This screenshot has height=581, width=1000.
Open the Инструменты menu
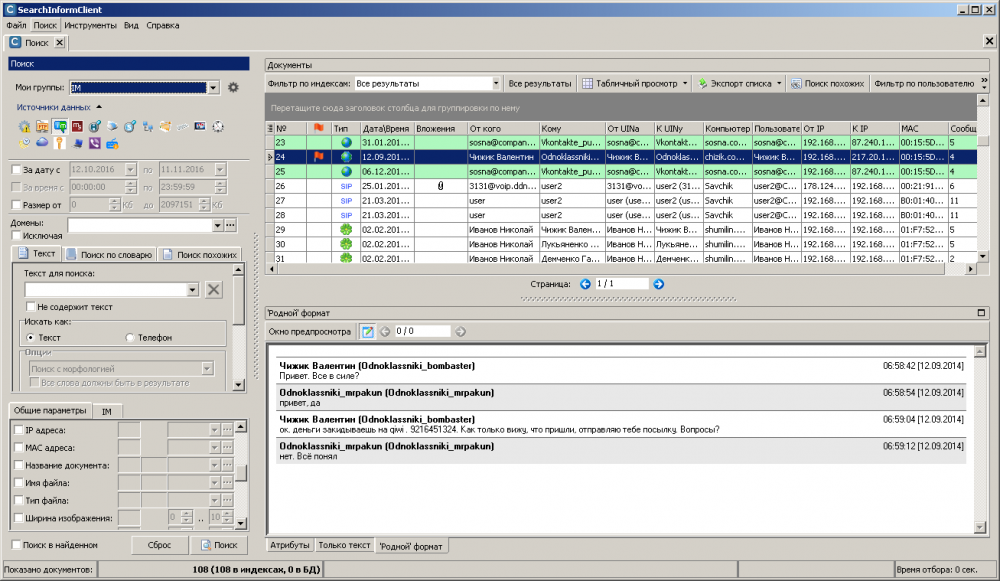pyautogui.click(x=90, y=24)
